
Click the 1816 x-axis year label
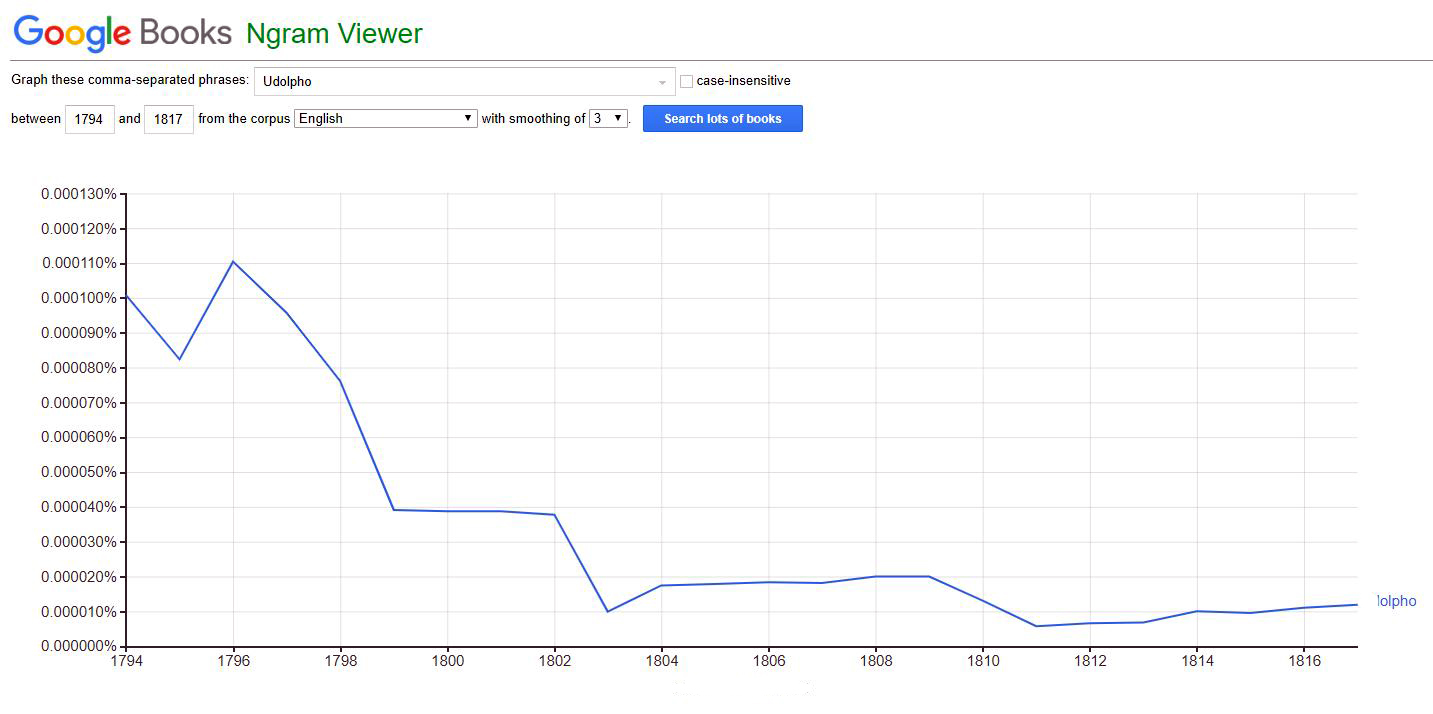point(1303,661)
